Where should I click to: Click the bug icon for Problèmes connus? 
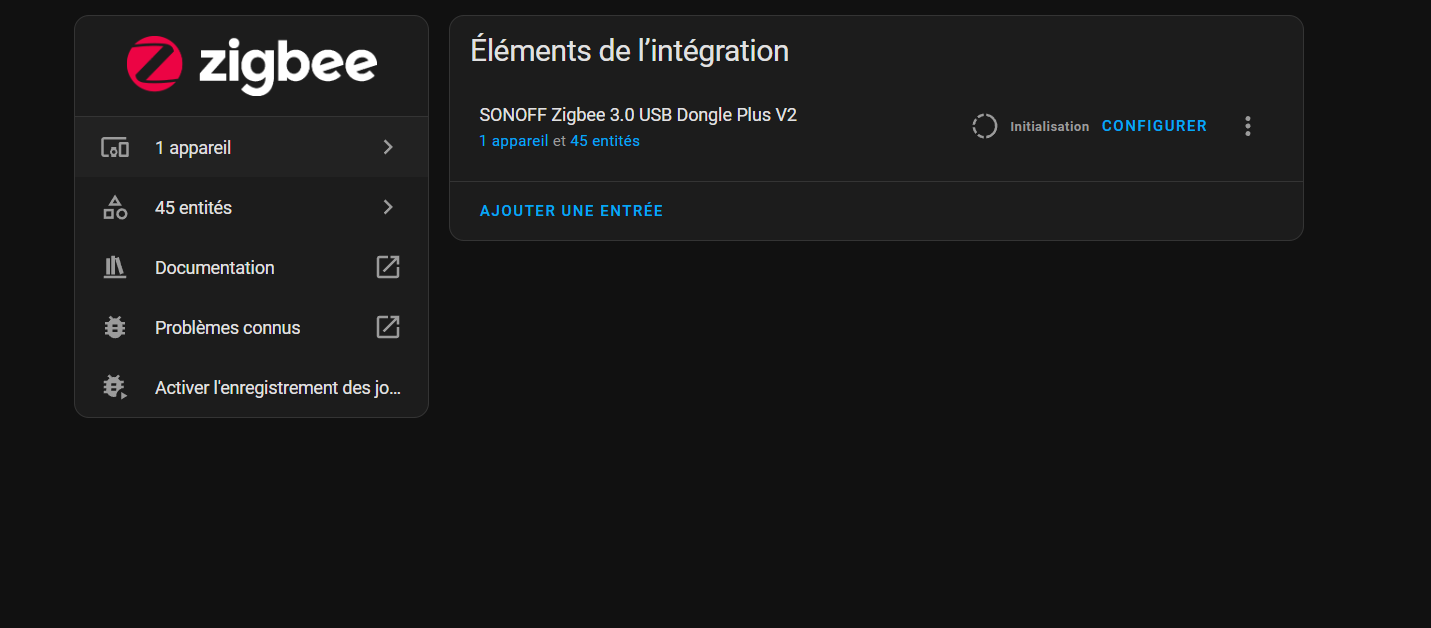pyautogui.click(x=115, y=328)
